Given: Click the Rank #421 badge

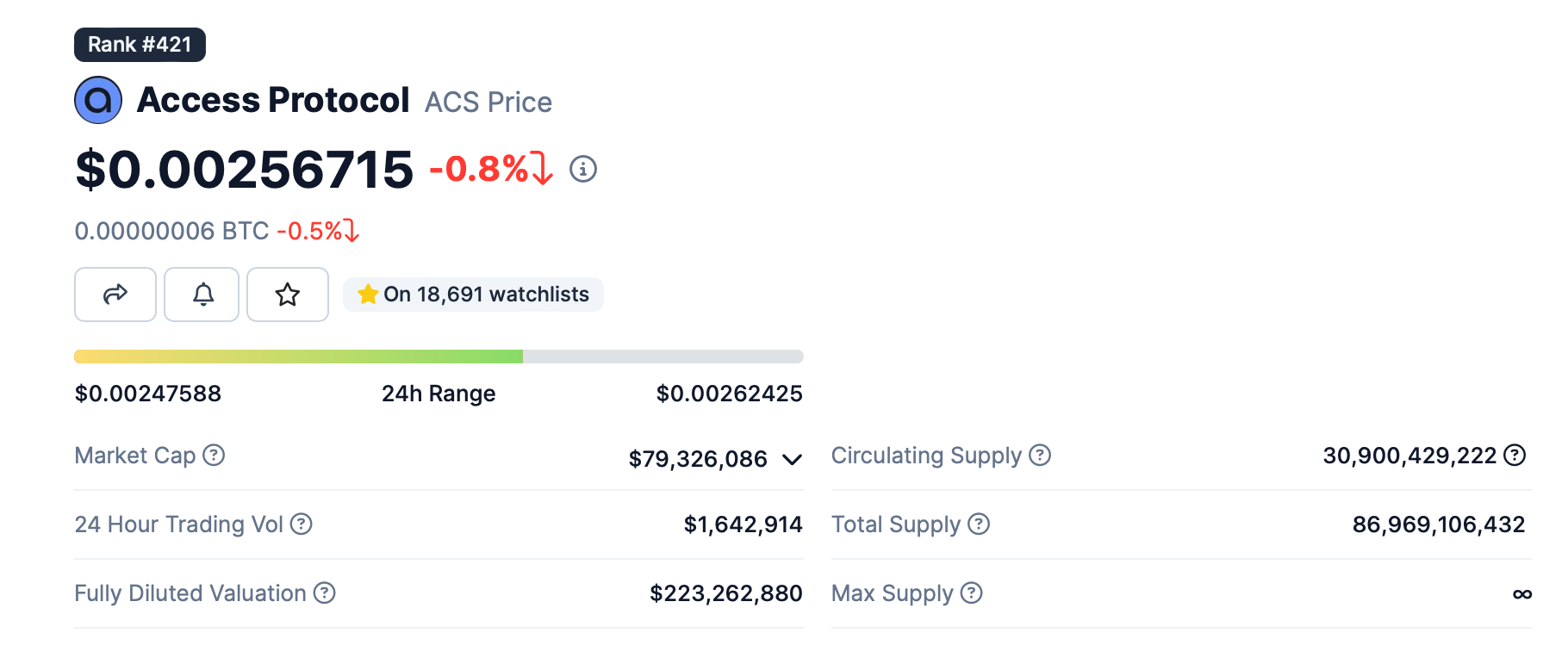Looking at the screenshot, I should tap(140, 45).
